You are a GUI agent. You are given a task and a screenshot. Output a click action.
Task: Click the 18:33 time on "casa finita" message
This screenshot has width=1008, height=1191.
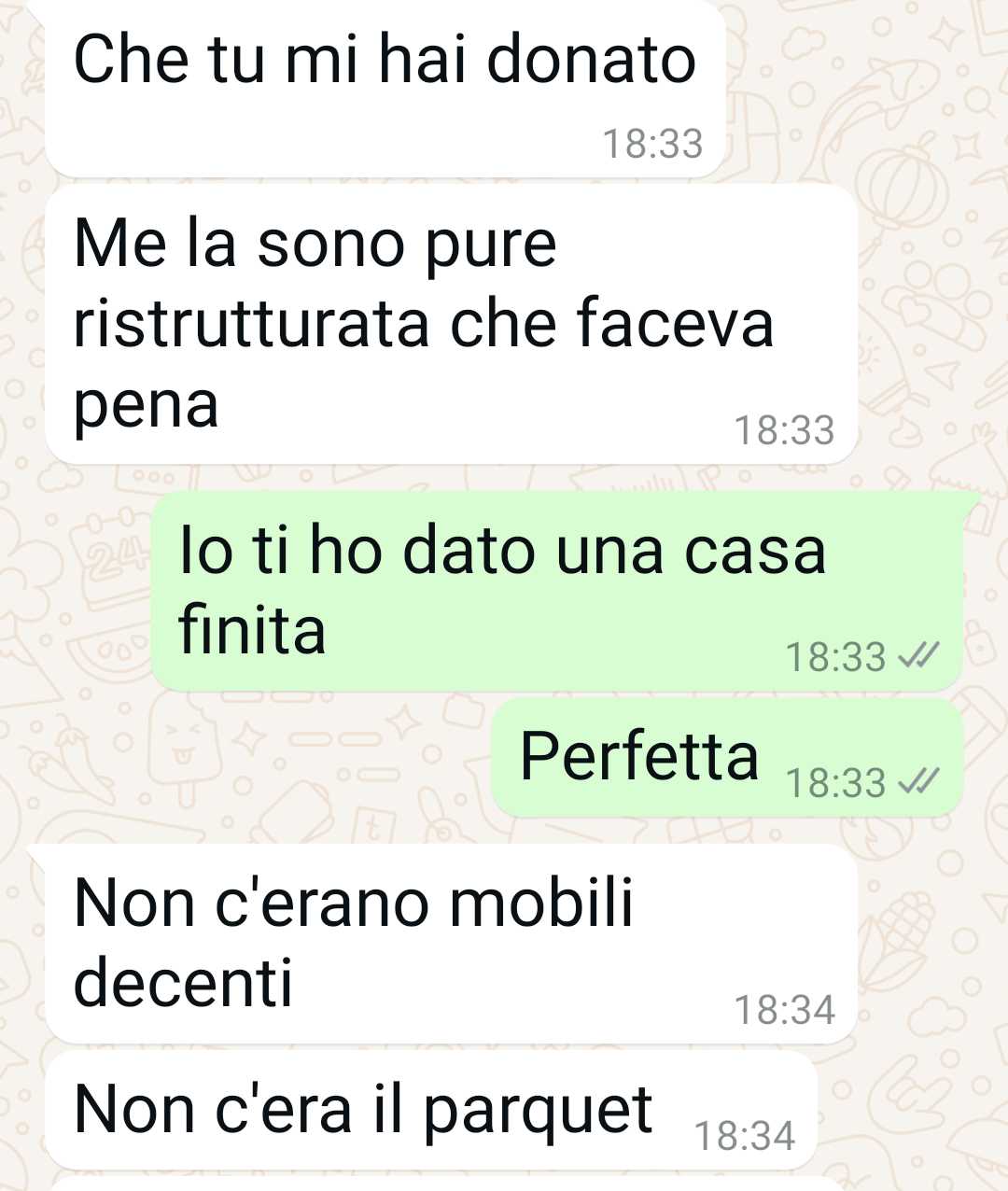point(835,656)
